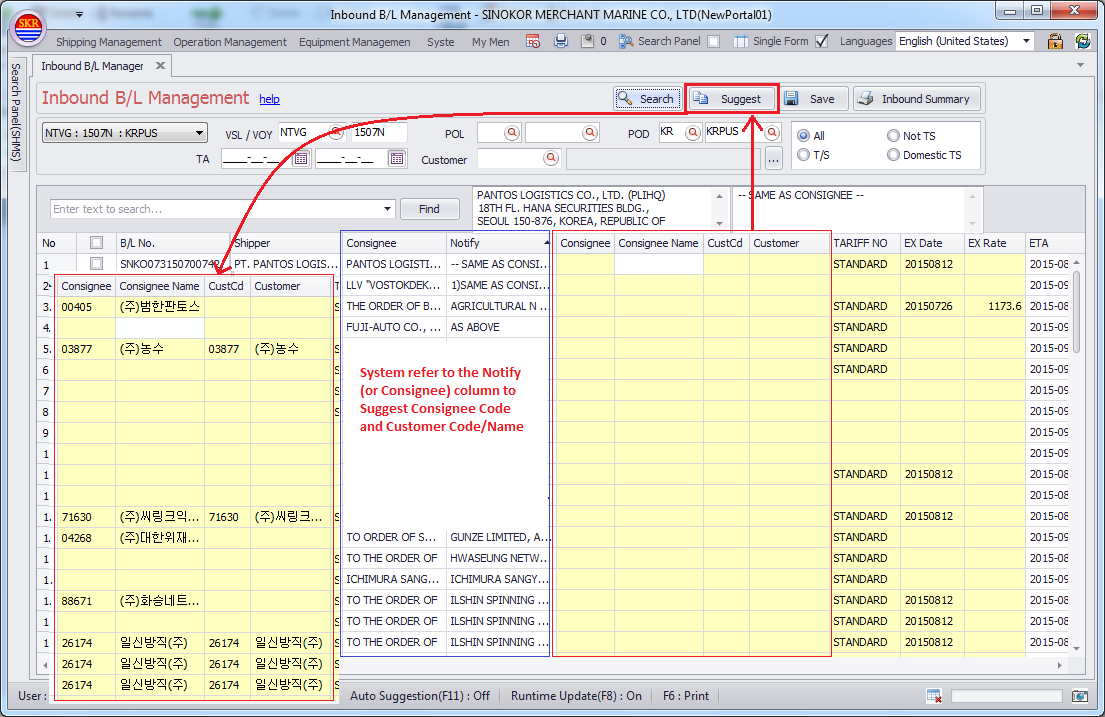
Task: Open the Languages dropdown
Action: pyautogui.click(x=1026, y=41)
